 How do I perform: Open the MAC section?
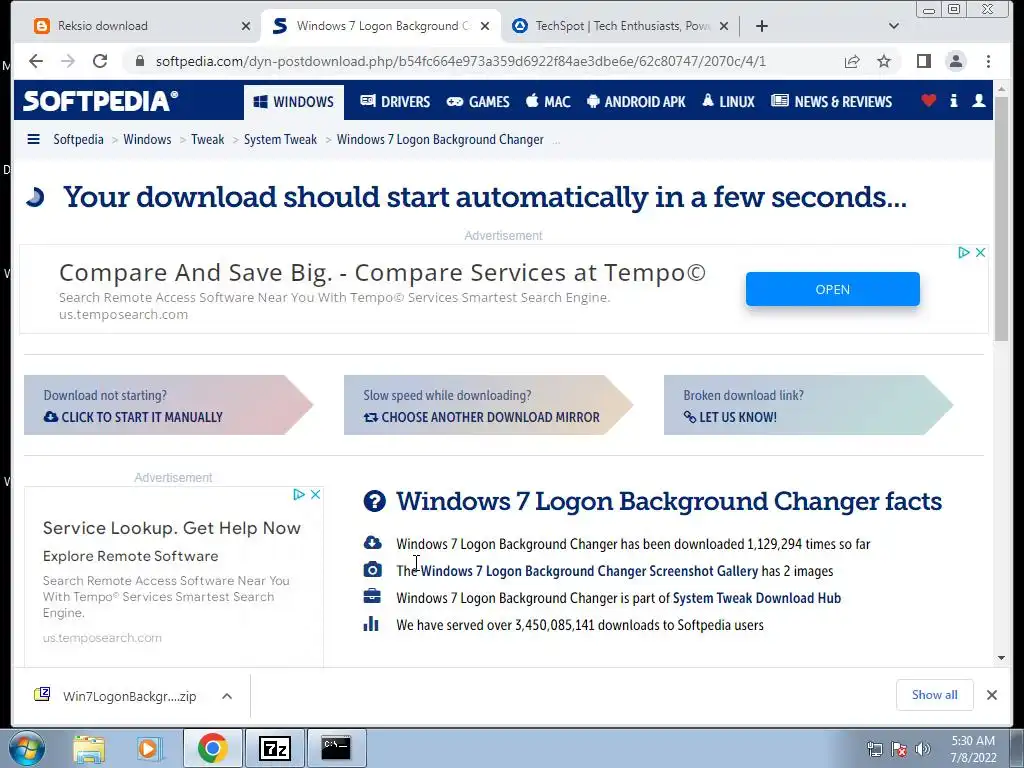coord(549,101)
